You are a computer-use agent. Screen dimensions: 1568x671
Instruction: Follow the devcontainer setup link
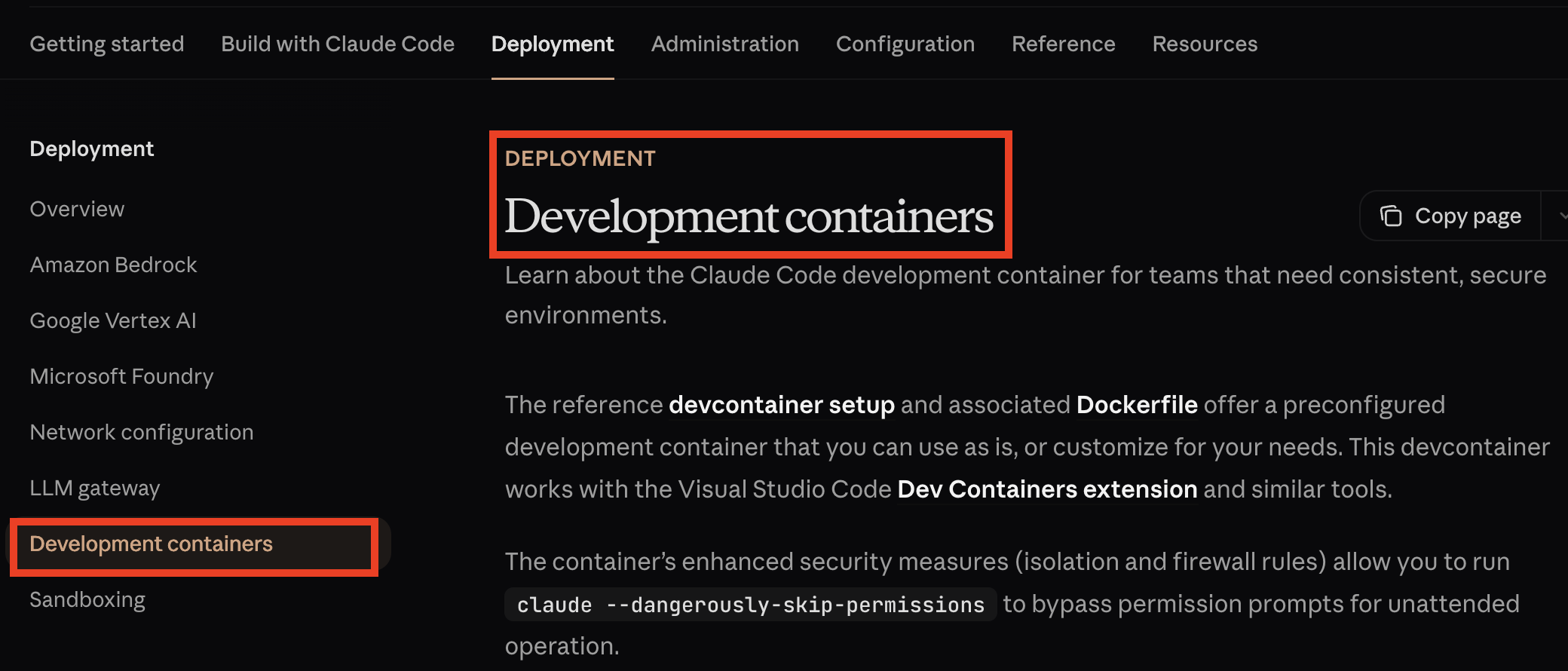click(782, 405)
